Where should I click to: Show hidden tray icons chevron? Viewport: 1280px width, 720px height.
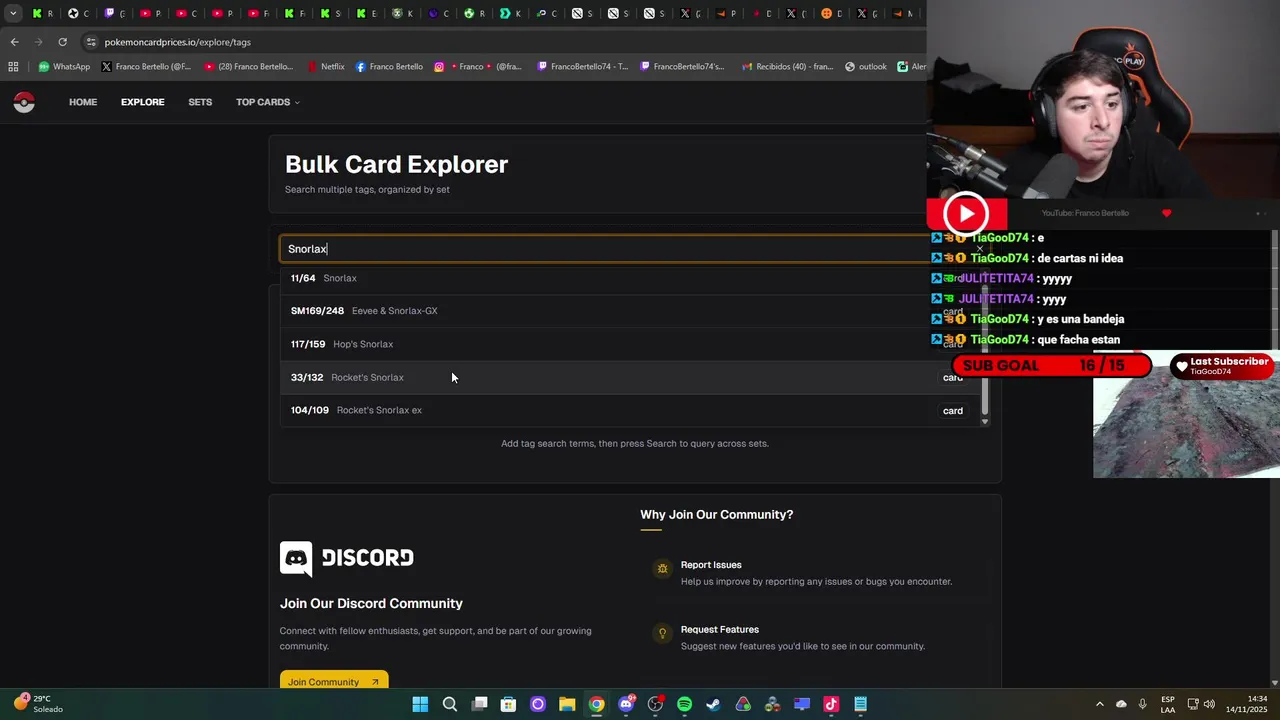point(1100,704)
